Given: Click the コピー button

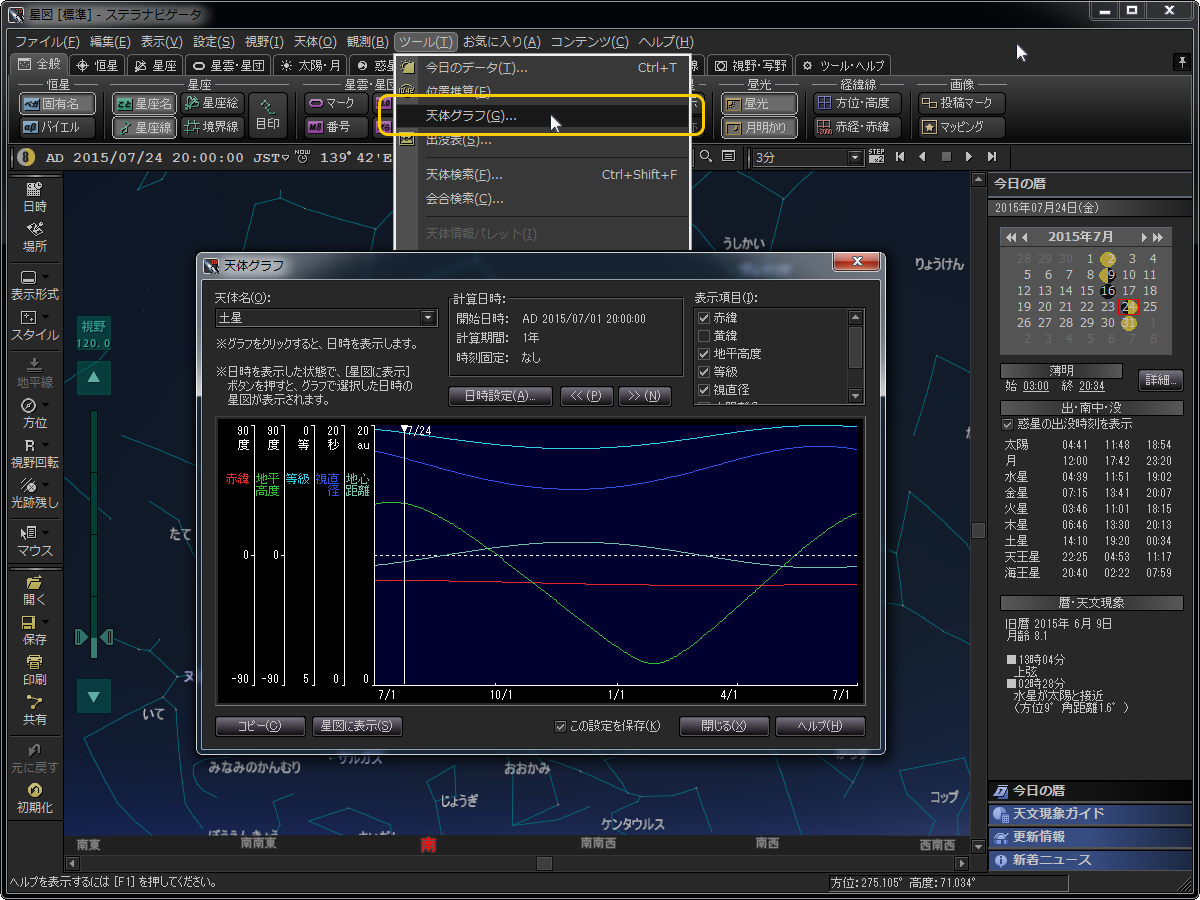Looking at the screenshot, I should coord(260,726).
